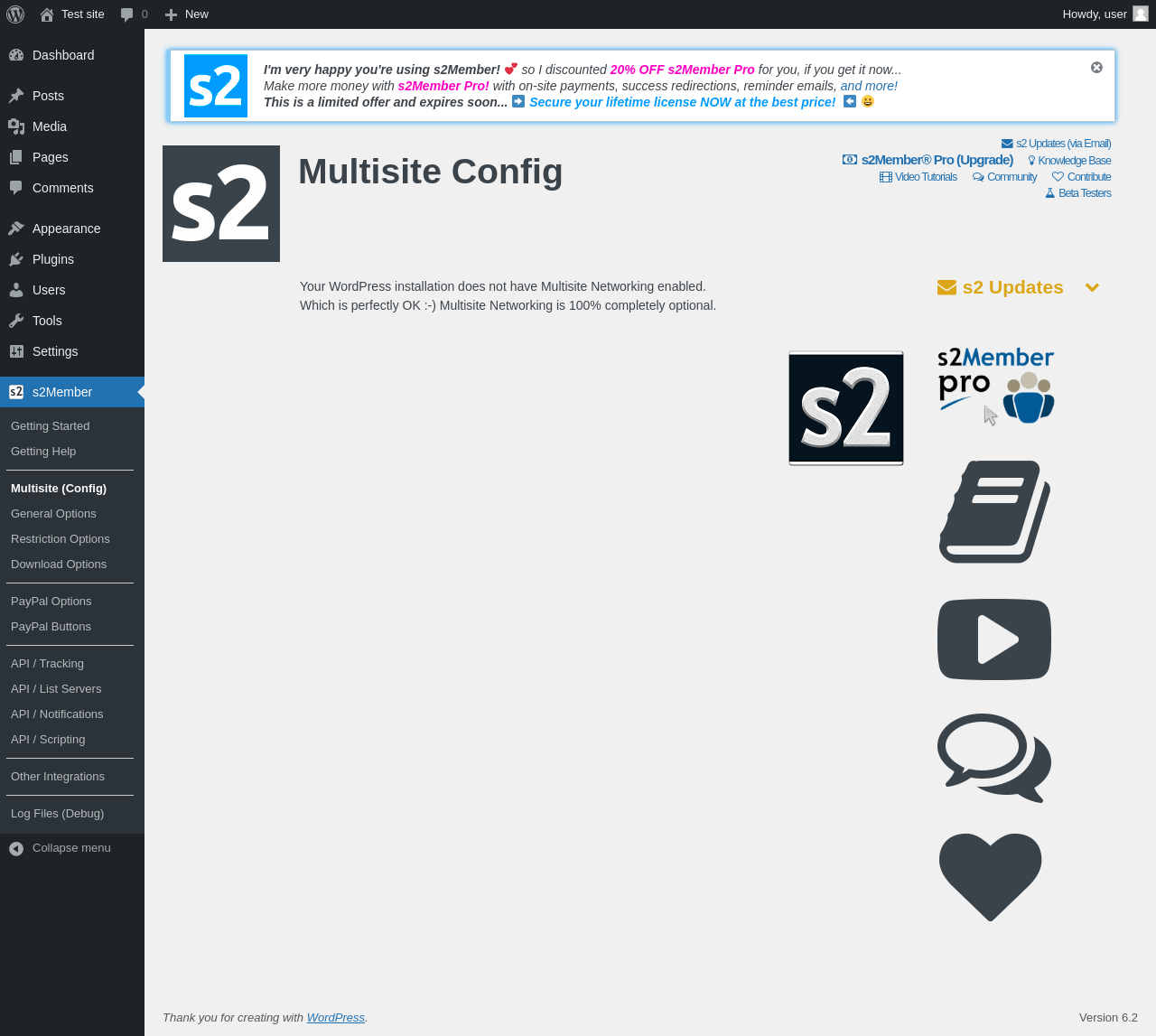The height and width of the screenshot is (1036, 1156).
Task: Open comments bubble in admin bar
Action: (x=127, y=14)
